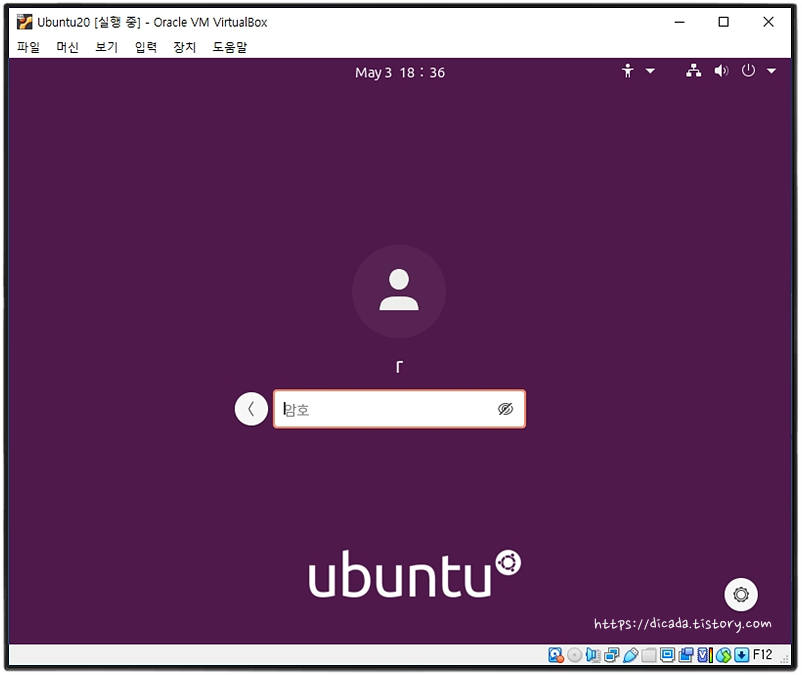Open the 도움말 menu

pyautogui.click(x=230, y=47)
